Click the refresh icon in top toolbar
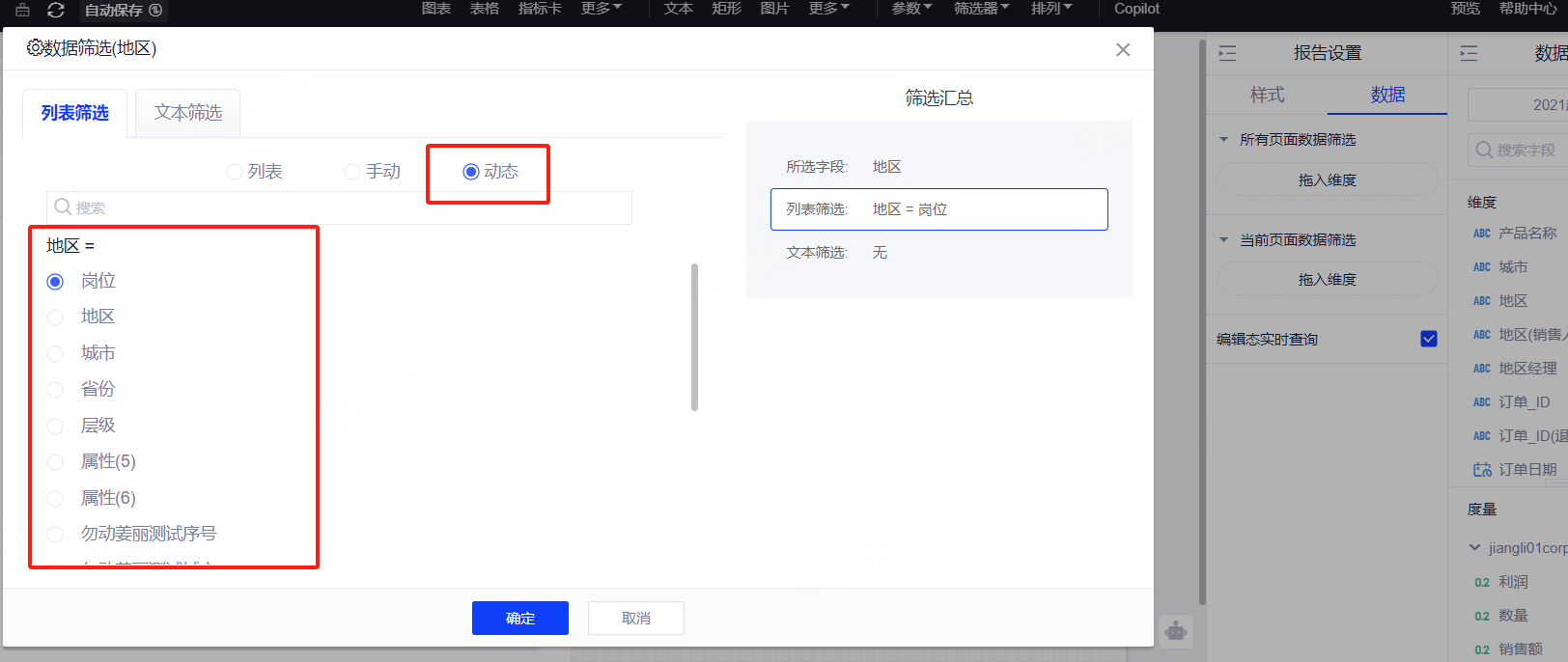Viewport: 1568px width, 662px height. pyautogui.click(x=56, y=10)
